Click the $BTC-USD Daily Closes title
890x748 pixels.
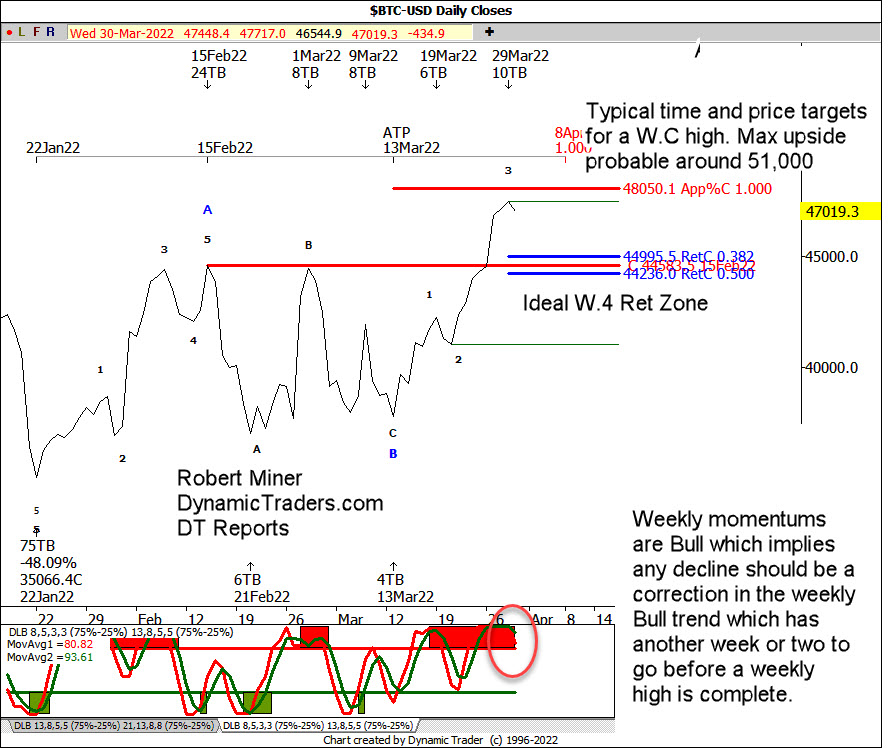coord(440,10)
